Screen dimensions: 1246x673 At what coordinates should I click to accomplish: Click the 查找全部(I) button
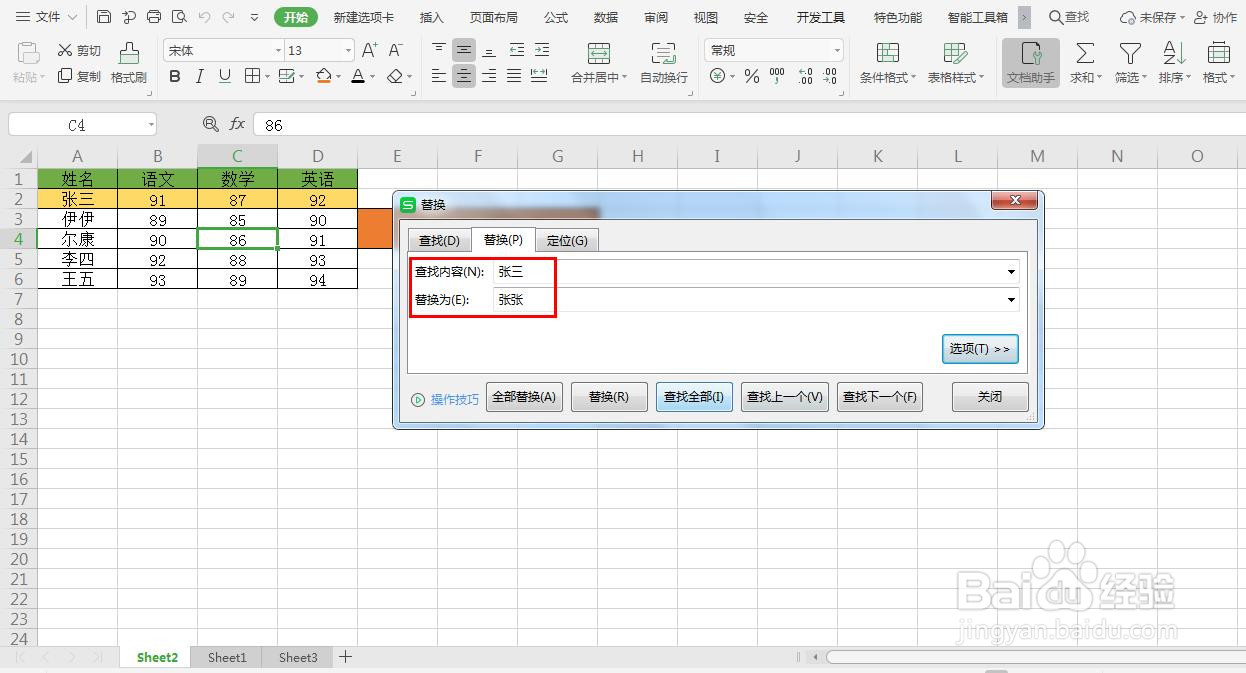tap(694, 397)
